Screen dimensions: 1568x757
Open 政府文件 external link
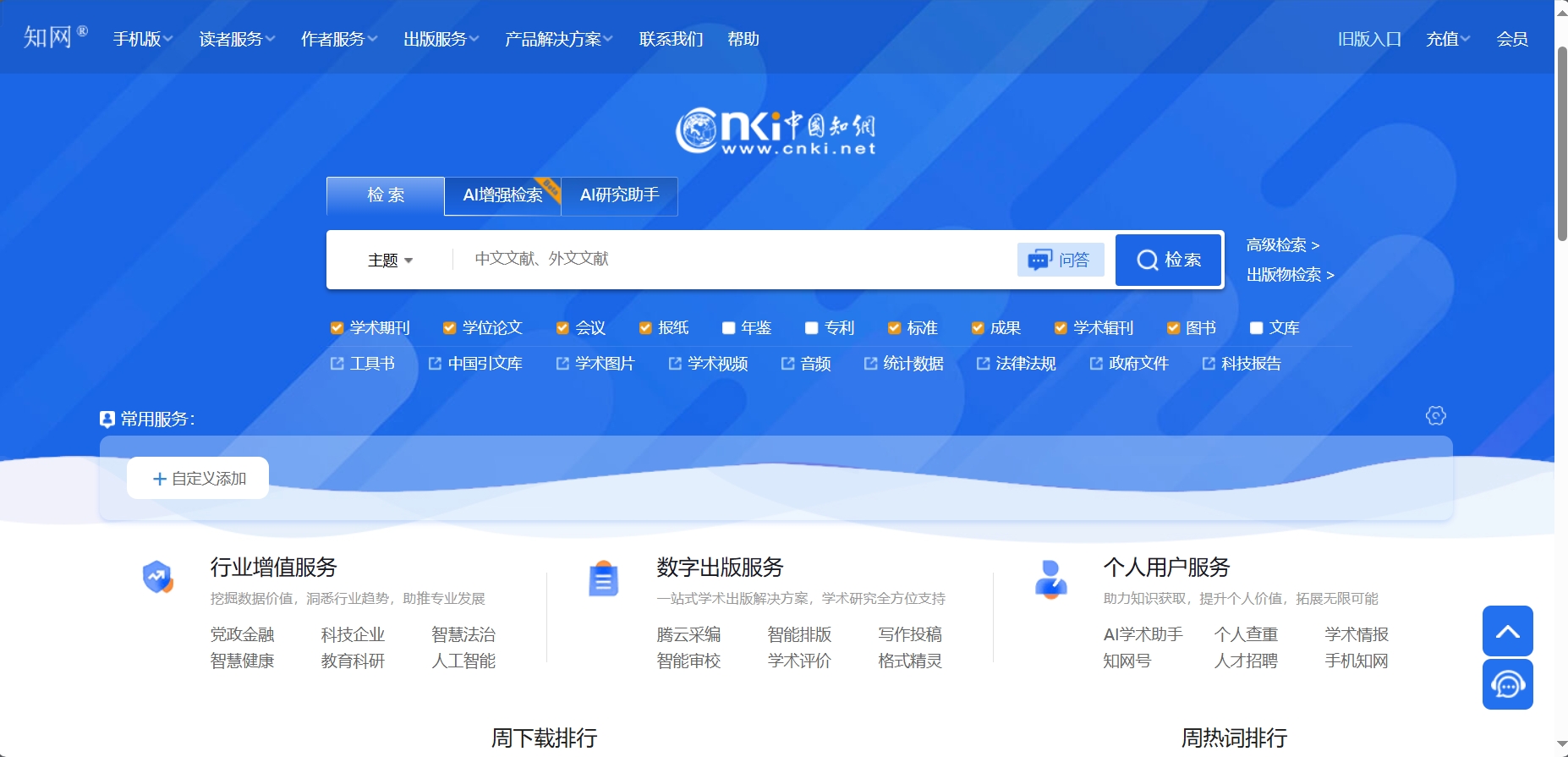pos(1129,364)
